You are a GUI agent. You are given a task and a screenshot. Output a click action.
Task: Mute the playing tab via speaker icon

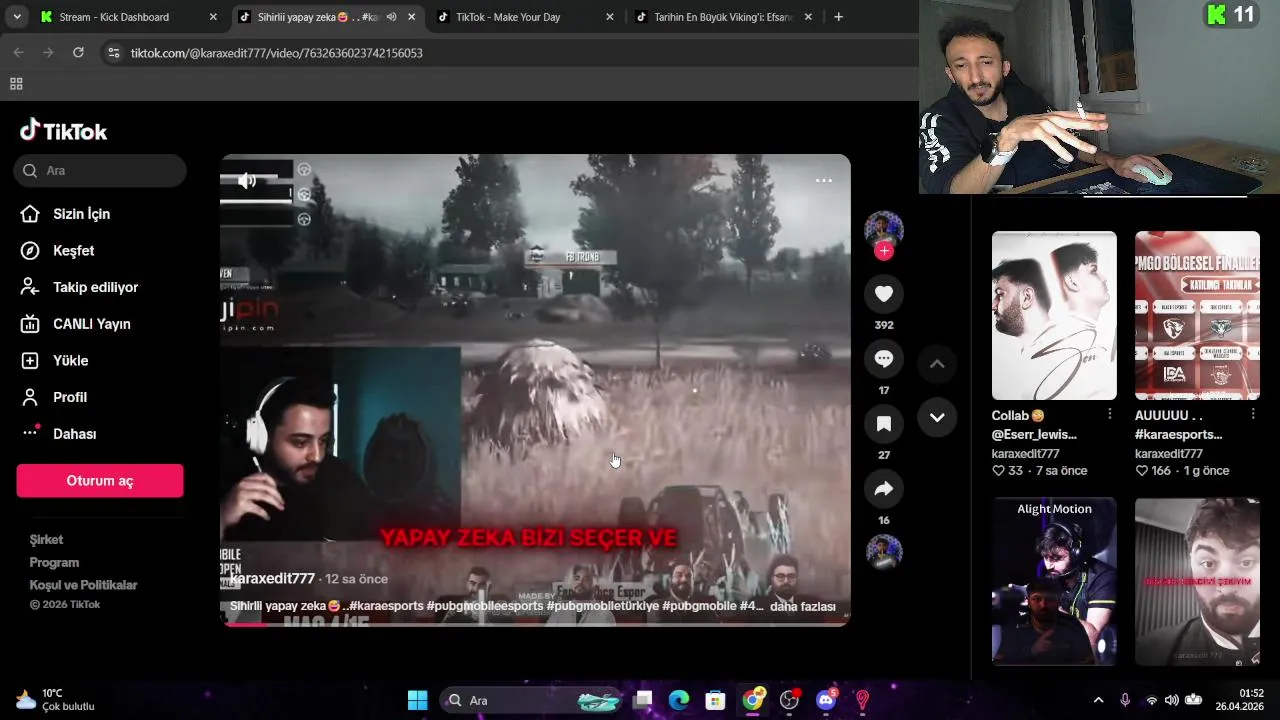click(x=392, y=17)
